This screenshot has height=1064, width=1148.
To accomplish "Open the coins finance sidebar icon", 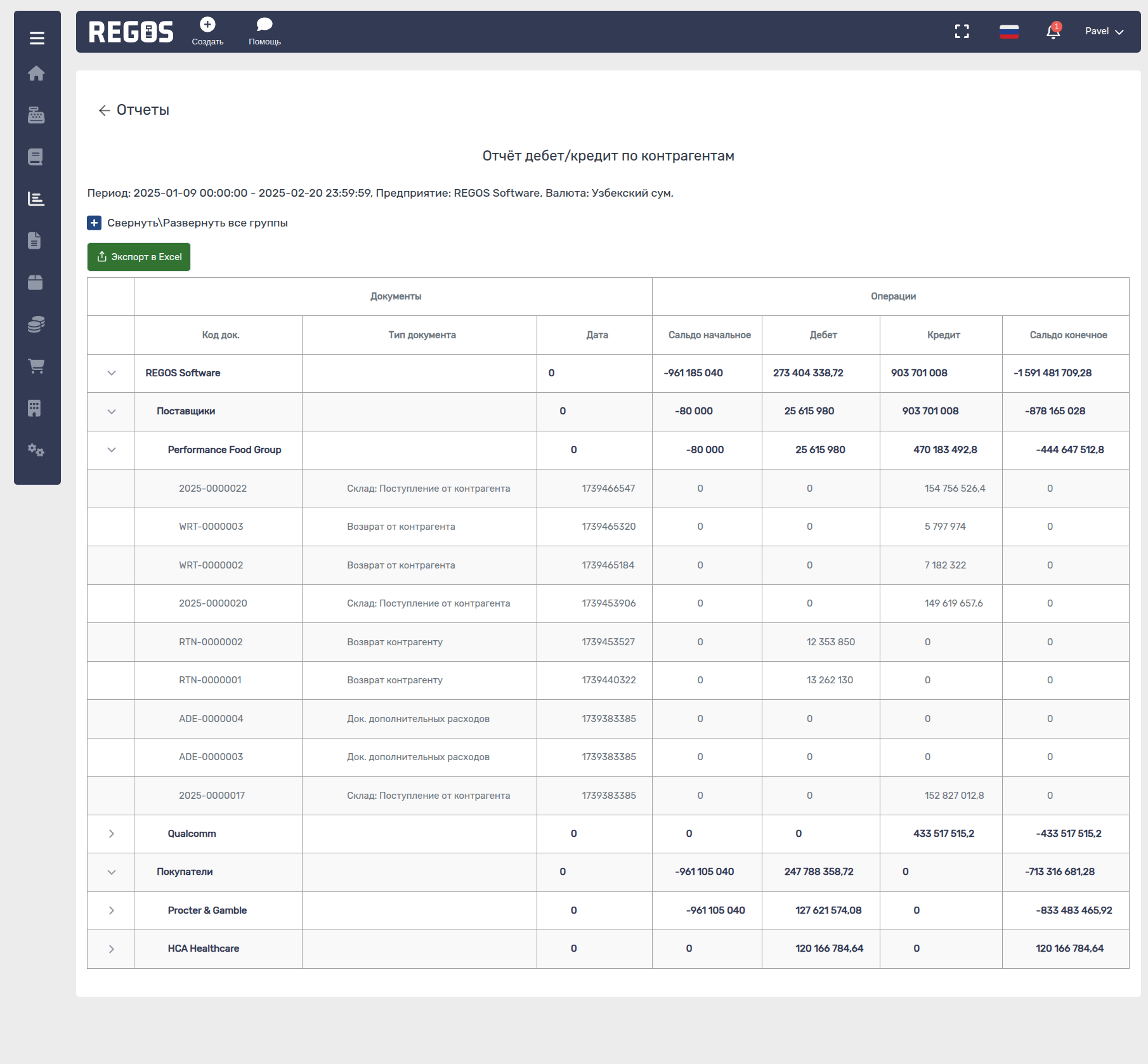I will pos(36,324).
